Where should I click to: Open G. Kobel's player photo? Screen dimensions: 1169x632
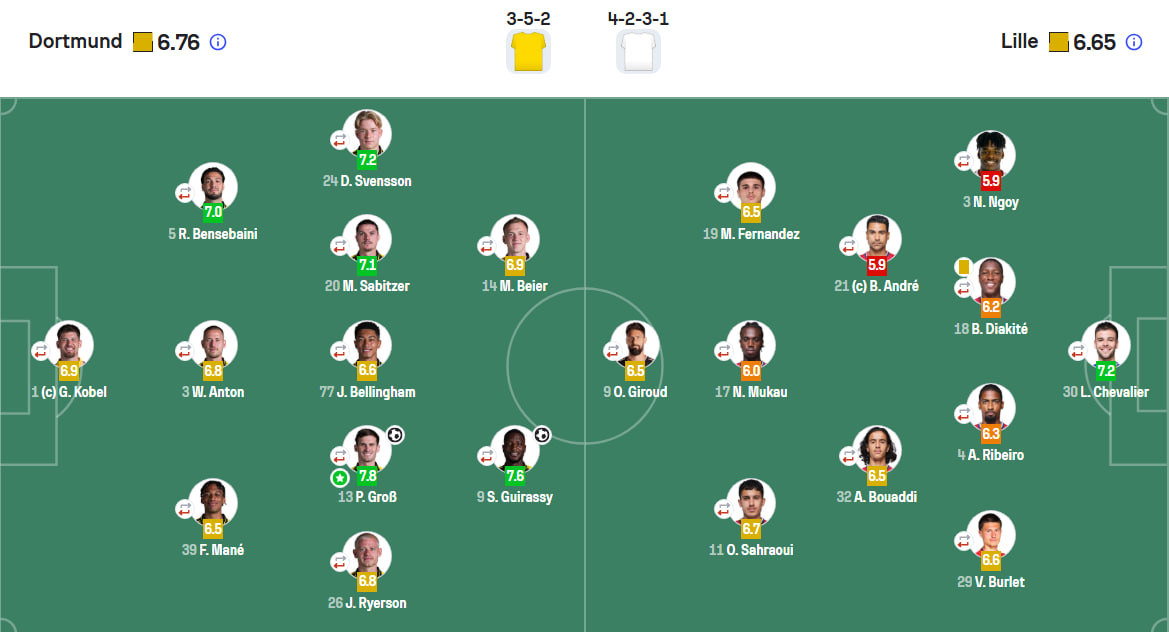69,343
